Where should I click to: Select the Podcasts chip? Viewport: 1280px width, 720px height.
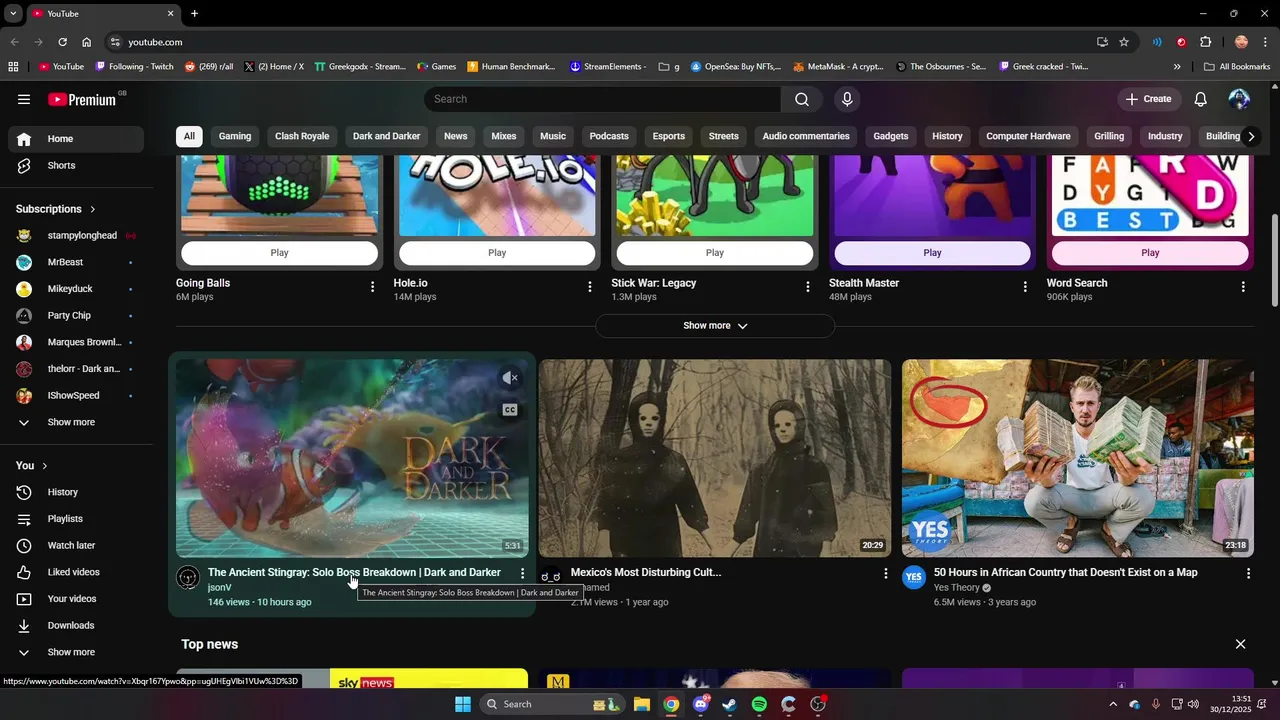tap(609, 136)
